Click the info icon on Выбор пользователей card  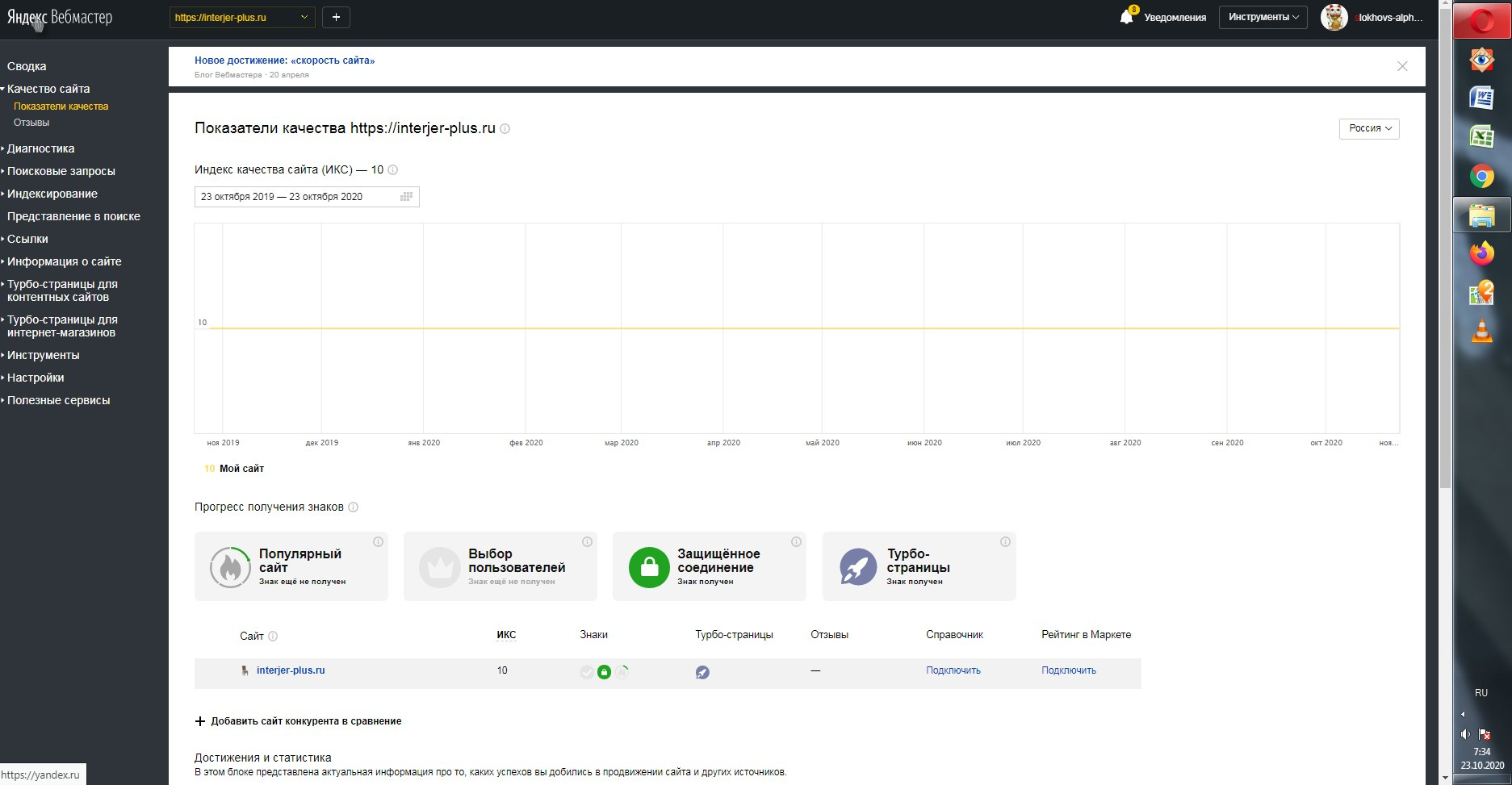point(587,542)
